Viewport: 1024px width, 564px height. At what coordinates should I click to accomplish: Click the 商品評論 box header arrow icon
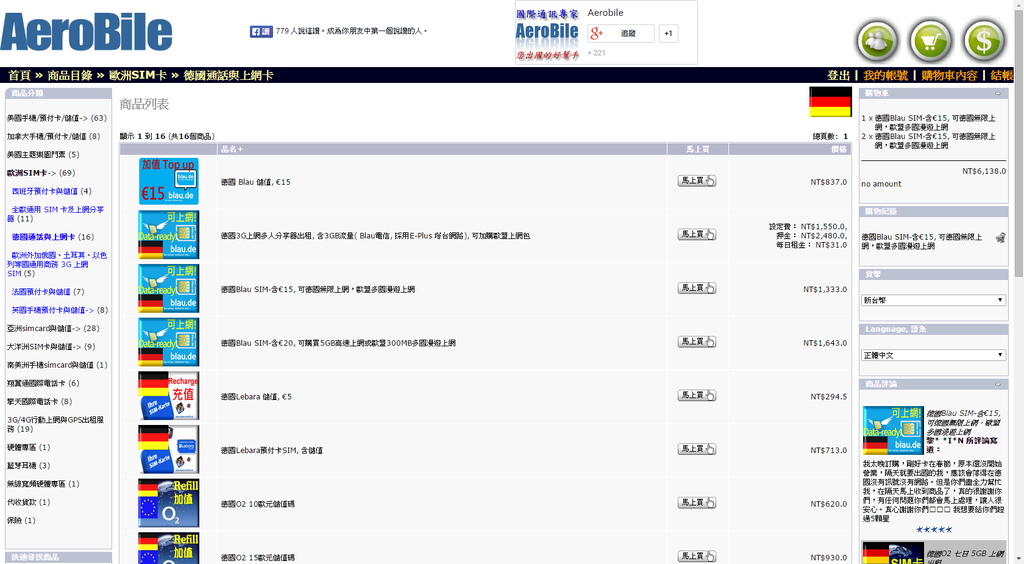click(998, 384)
